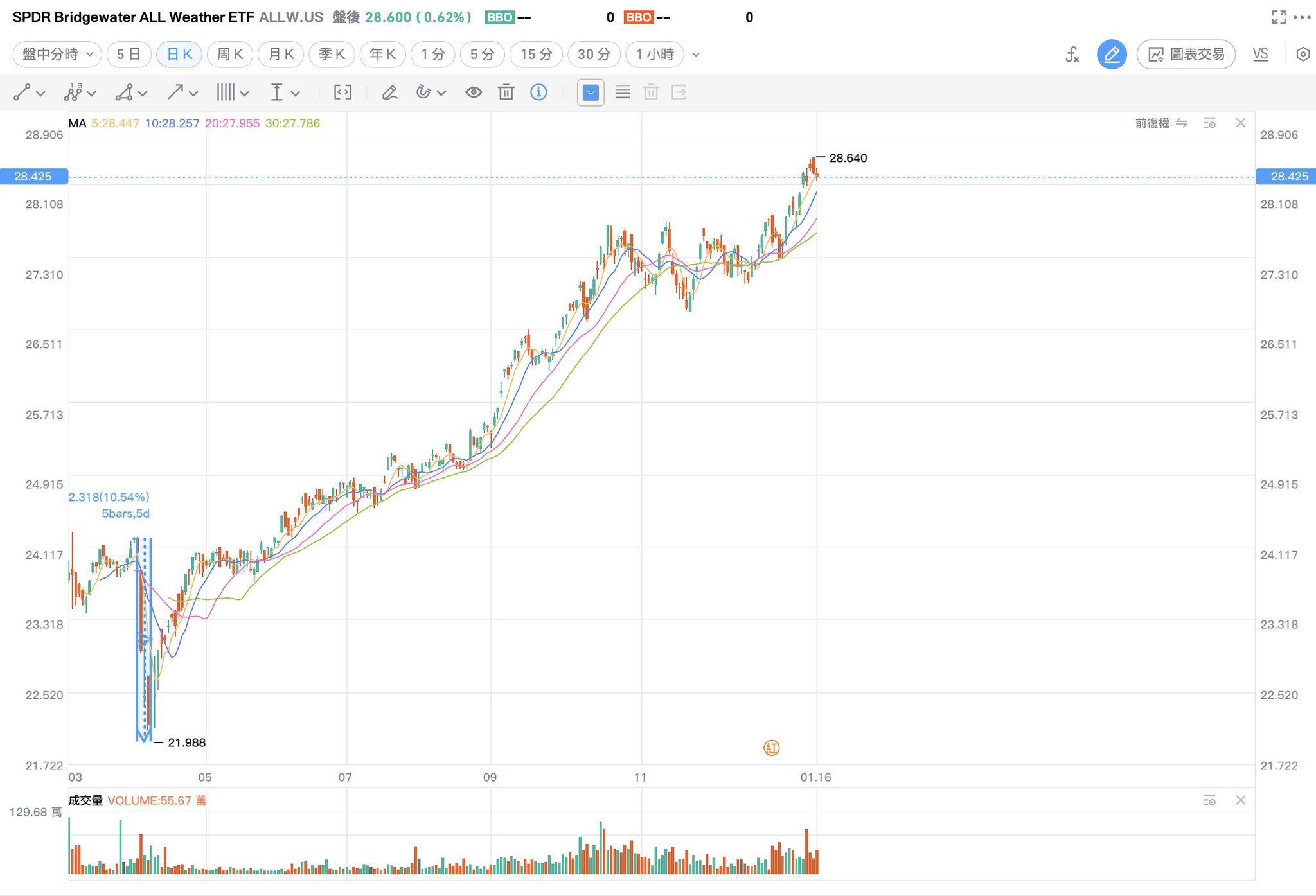Open the 盤中分時 dropdown
The height and width of the screenshot is (896, 1316).
[x=57, y=55]
